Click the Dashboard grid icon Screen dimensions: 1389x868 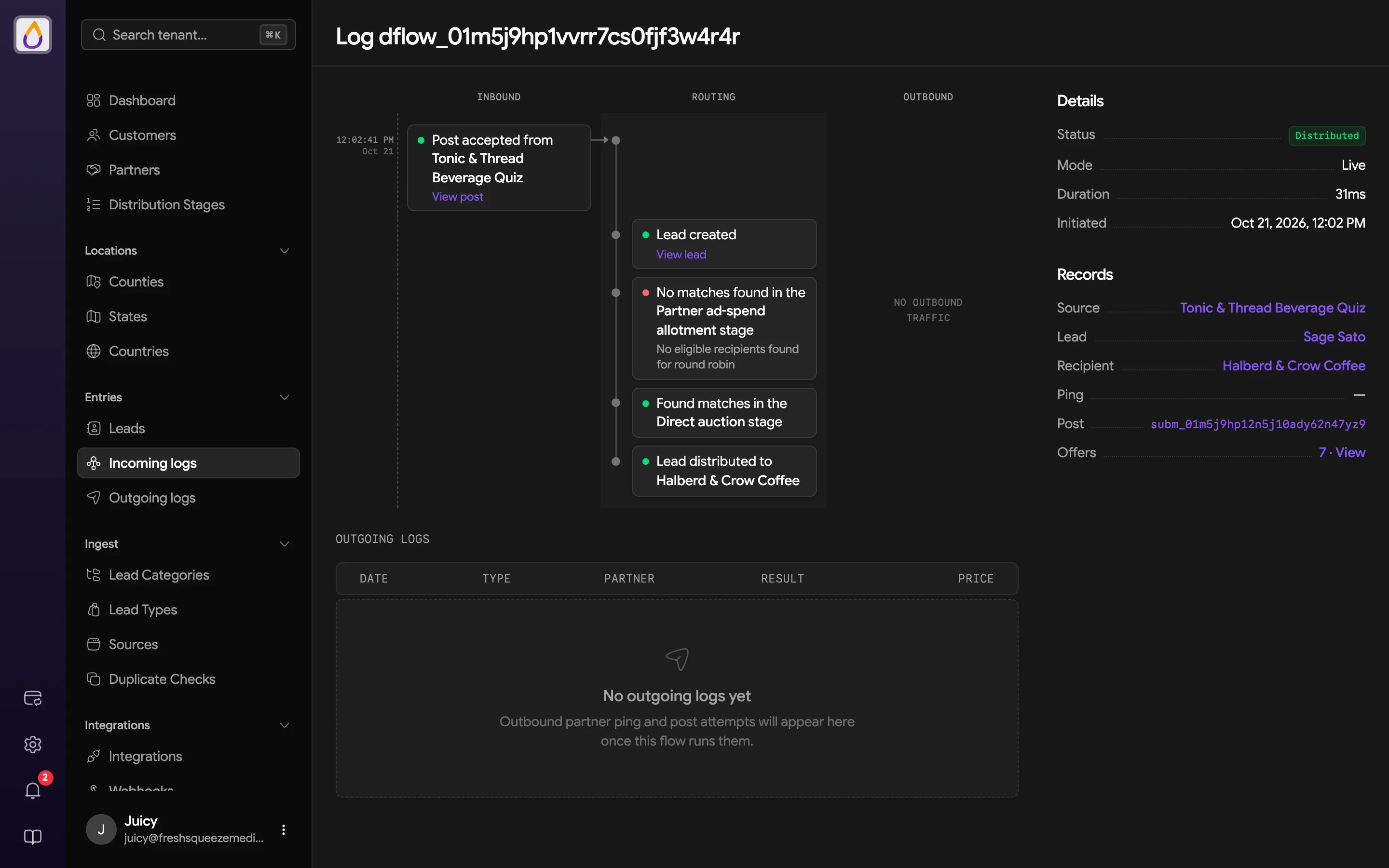[x=94, y=100]
